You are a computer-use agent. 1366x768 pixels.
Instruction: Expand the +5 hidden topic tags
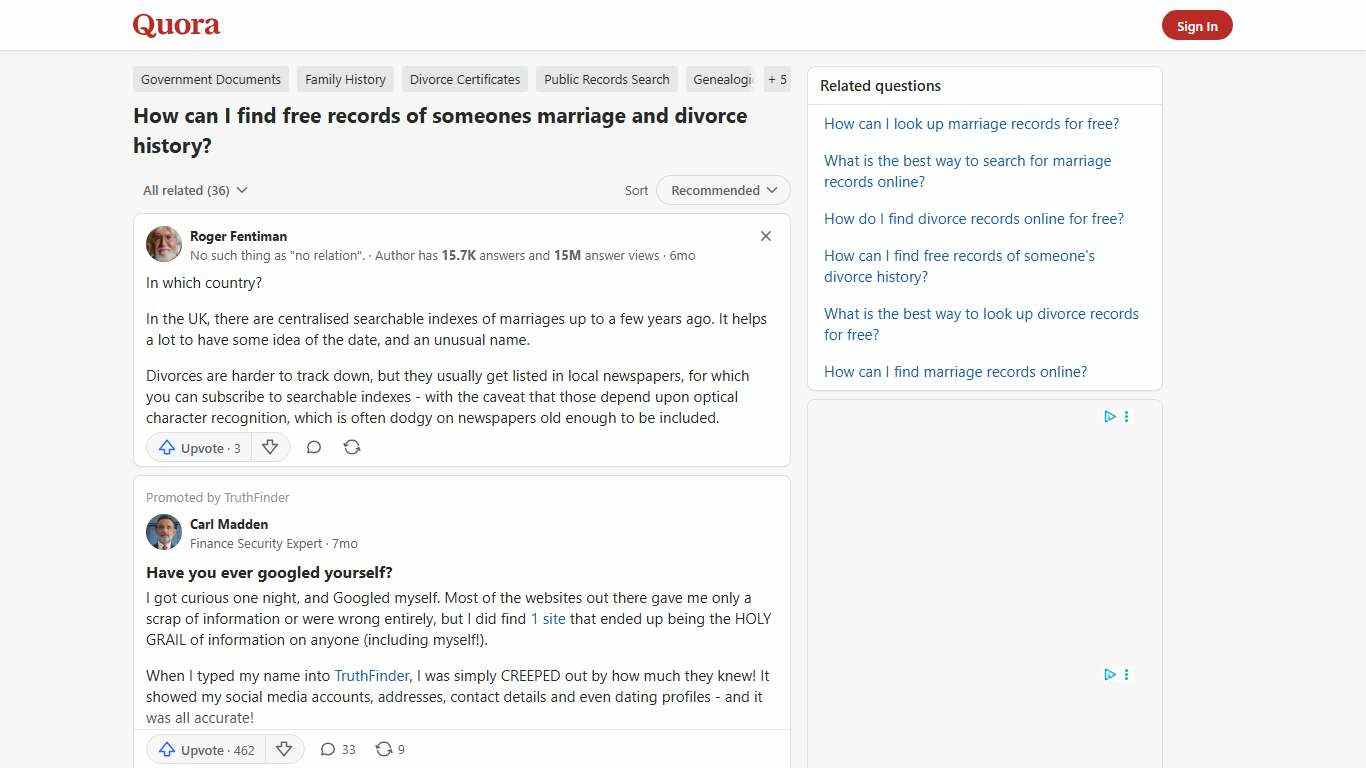pyautogui.click(x=777, y=79)
